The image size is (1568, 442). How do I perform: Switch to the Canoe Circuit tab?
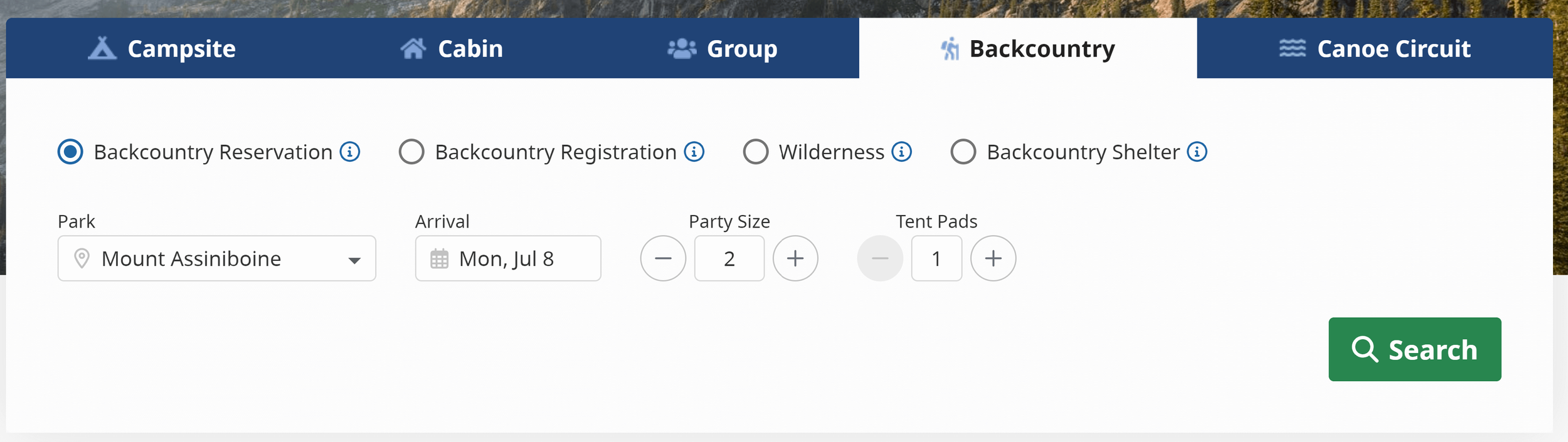pyautogui.click(x=1375, y=48)
